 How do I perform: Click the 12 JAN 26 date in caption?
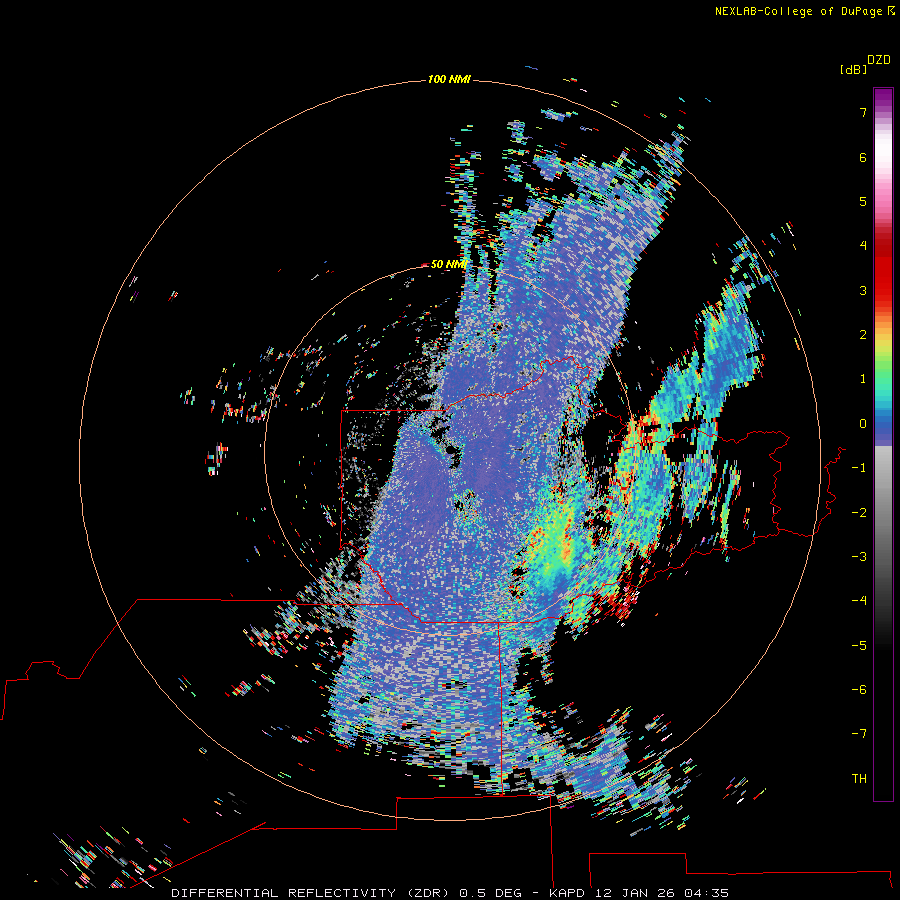tap(637, 893)
